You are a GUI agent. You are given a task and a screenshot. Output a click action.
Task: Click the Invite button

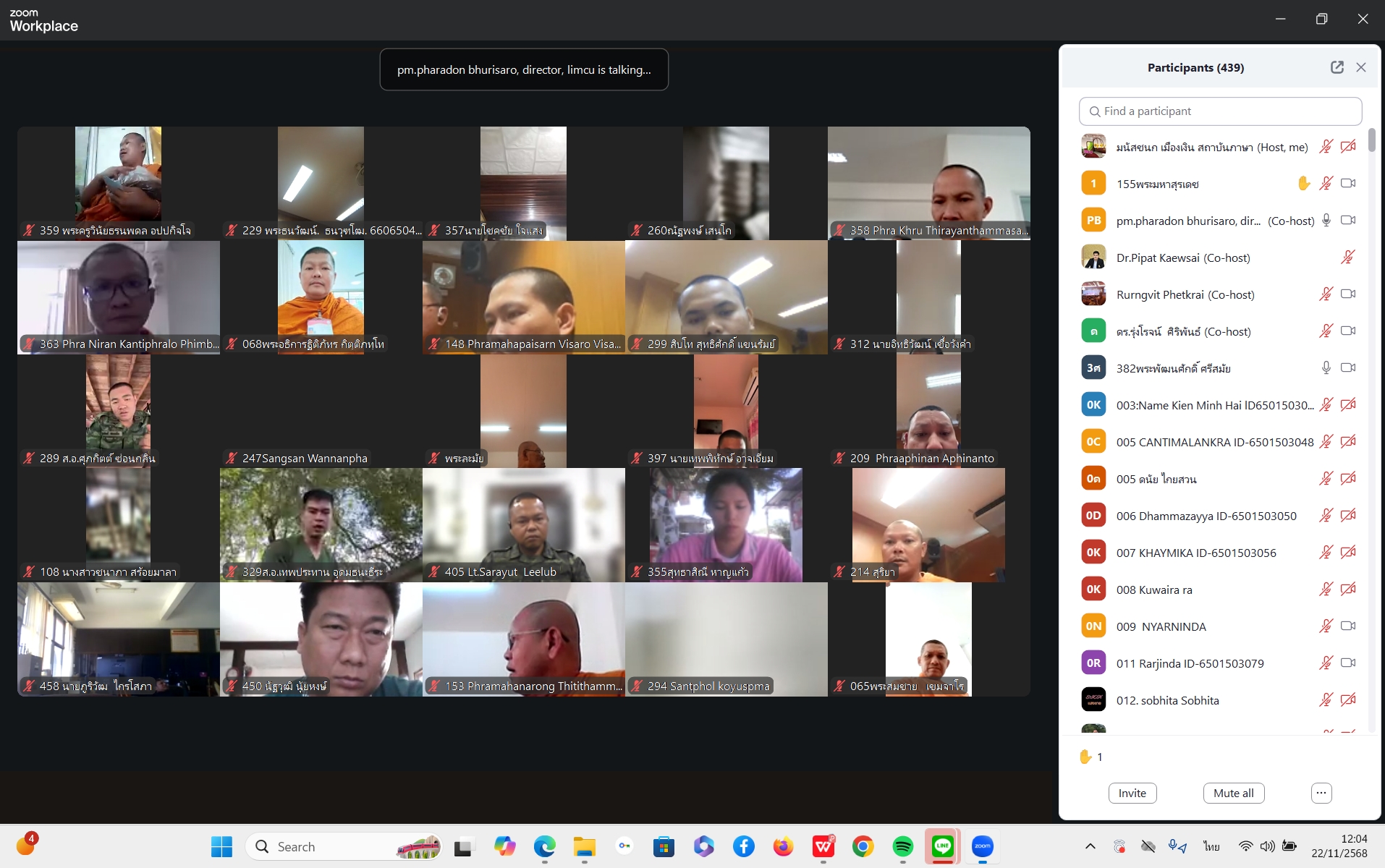pyautogui.click(x=1132, y=793)
